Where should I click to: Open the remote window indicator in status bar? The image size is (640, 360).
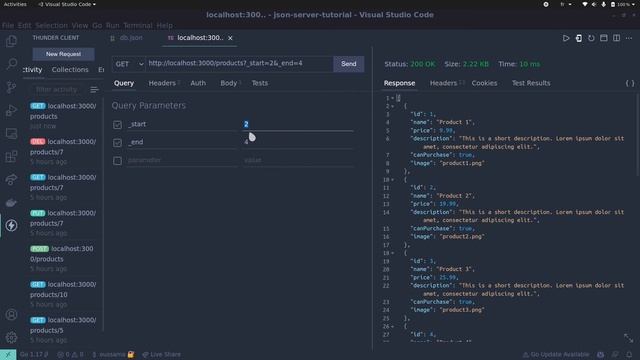(8, 354)
